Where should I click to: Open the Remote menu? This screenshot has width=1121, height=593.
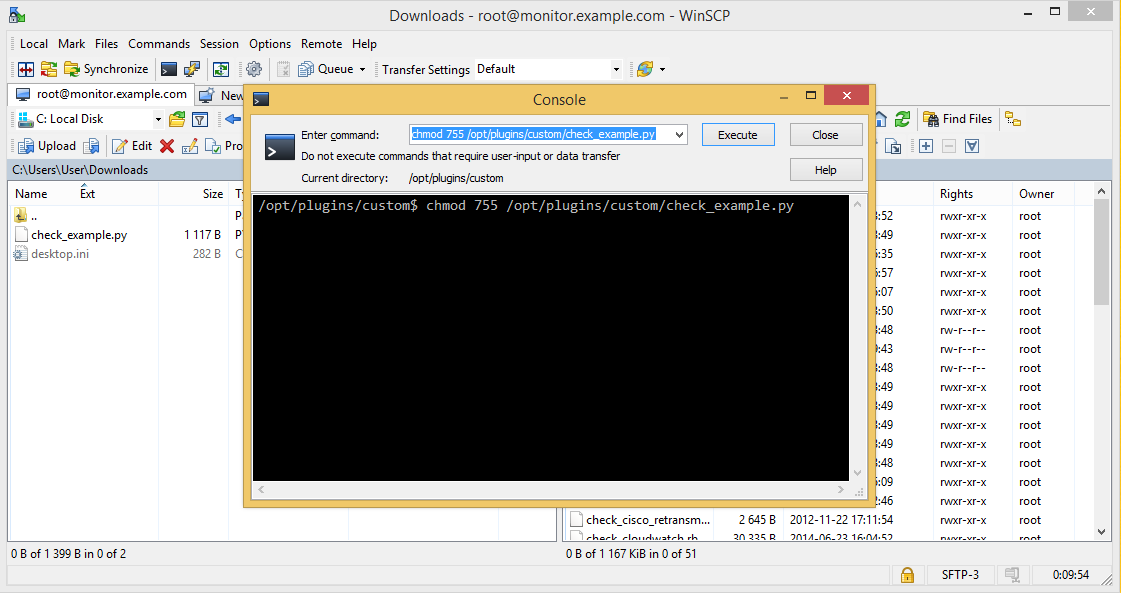tap(321, 44)
